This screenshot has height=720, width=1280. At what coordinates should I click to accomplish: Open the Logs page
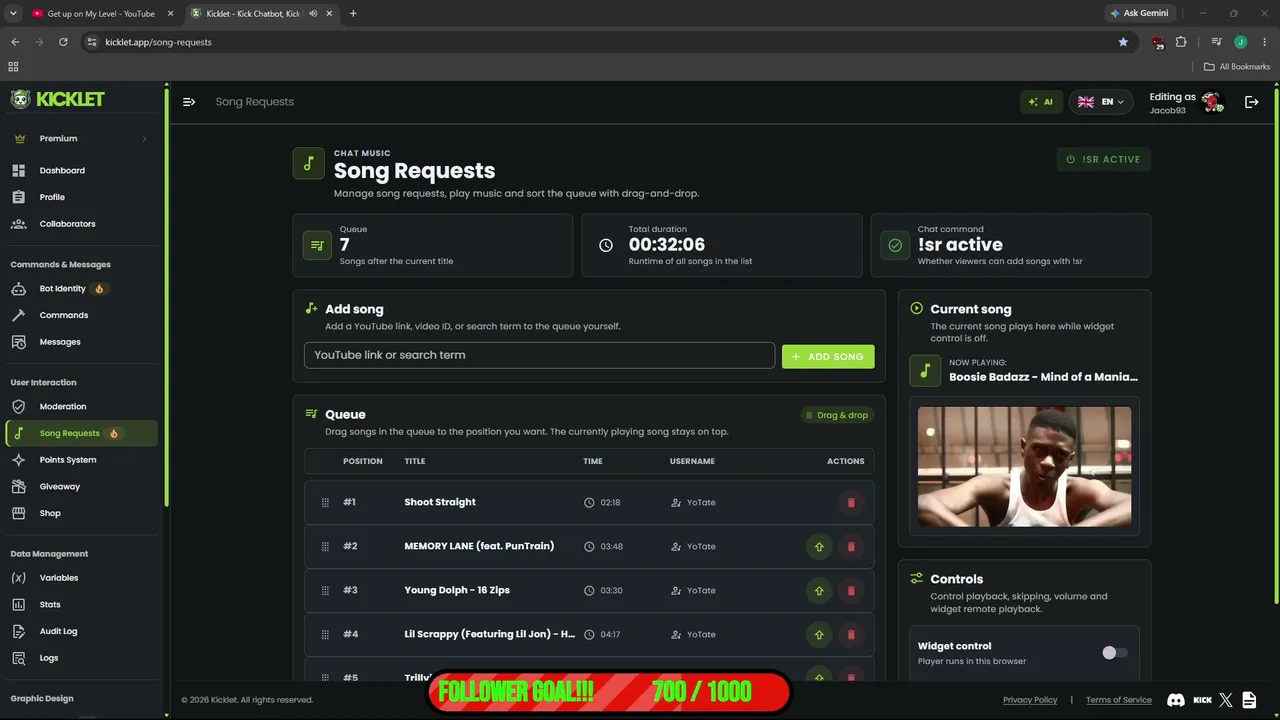click(x=49, y=658)
